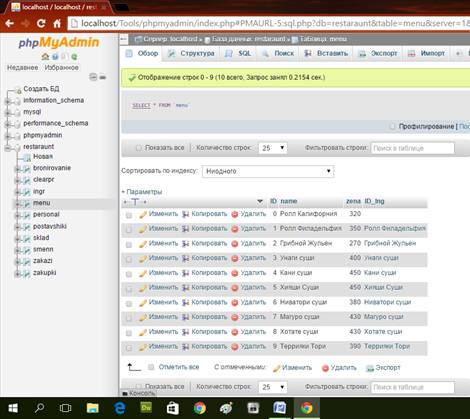Open the Импорт tab
The image size is (470, 419).
(427, 53)
